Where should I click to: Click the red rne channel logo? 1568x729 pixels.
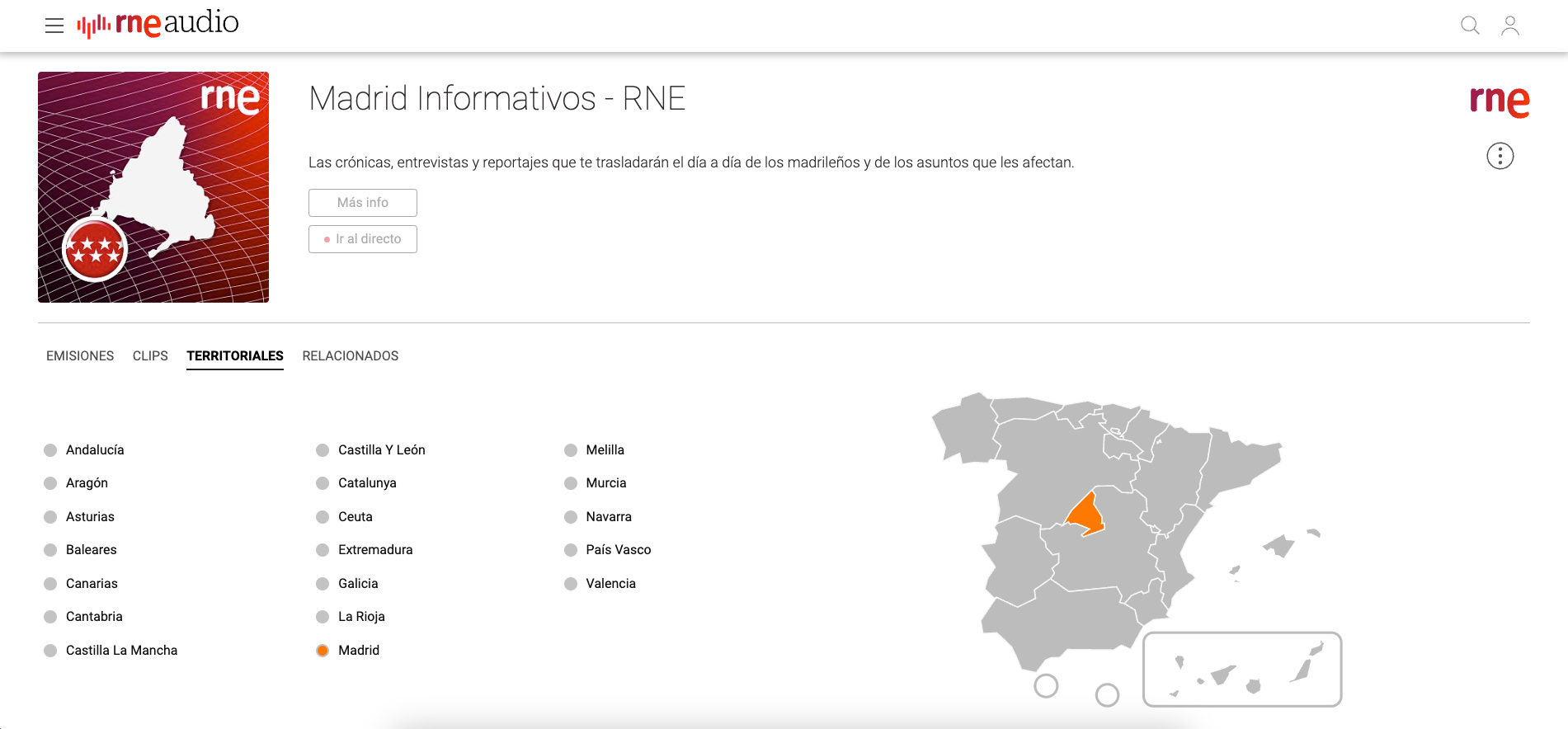[x=1500, y=101]
